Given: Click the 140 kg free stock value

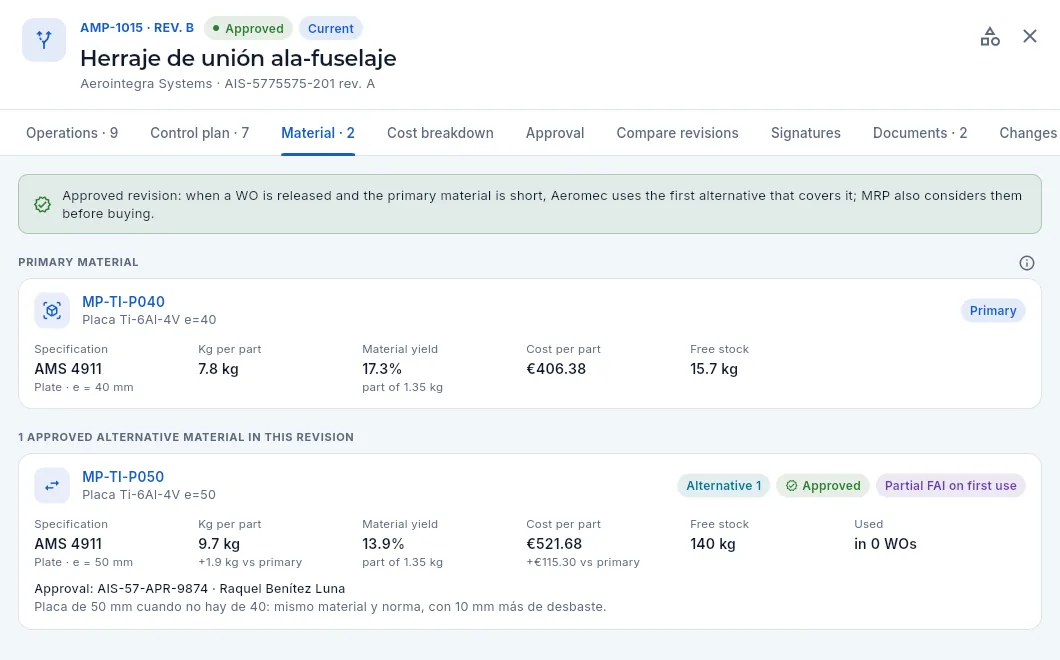Looking at the screenshot, I should (x=713, y=544).
